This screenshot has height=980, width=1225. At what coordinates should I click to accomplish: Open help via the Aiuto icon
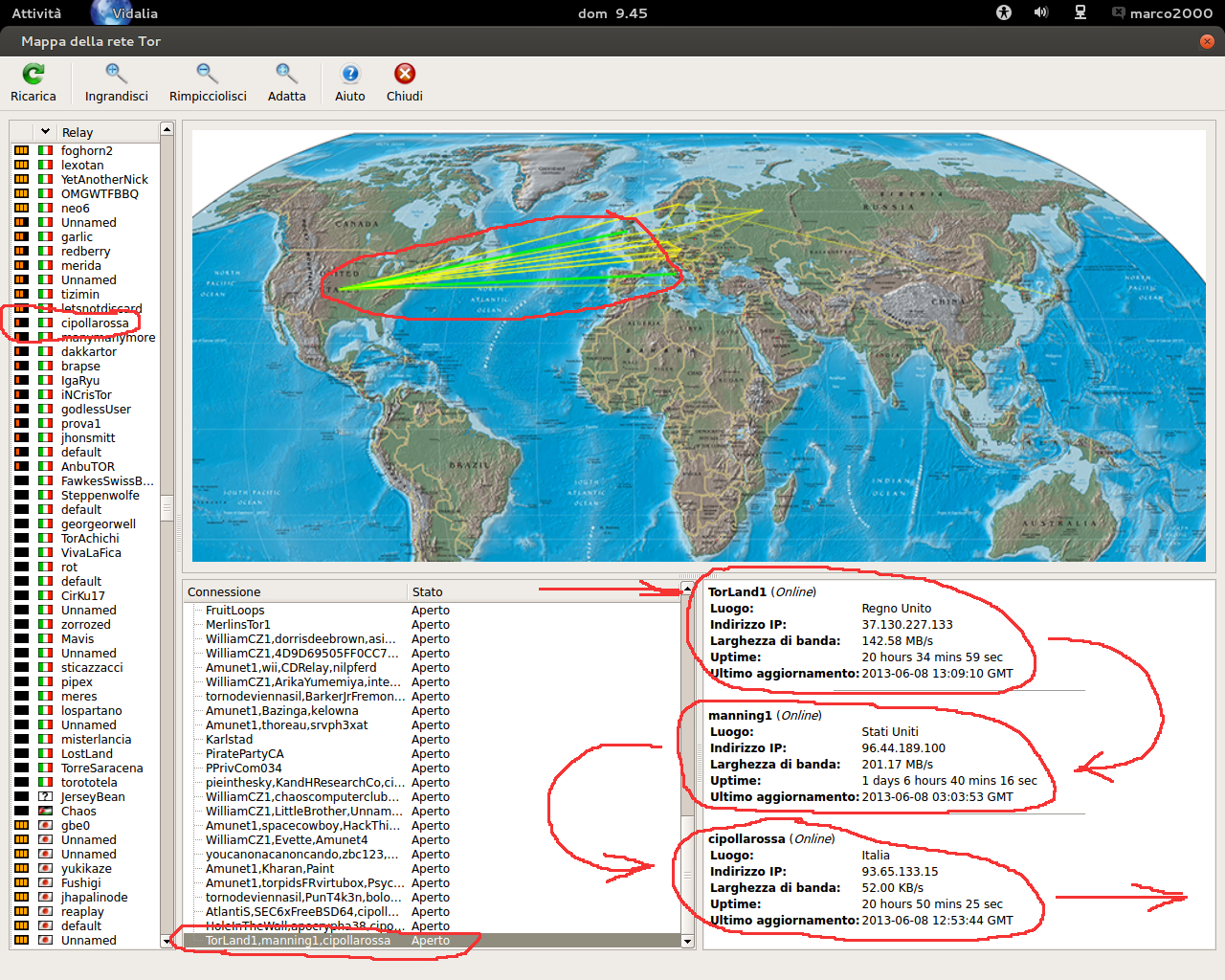350,74
